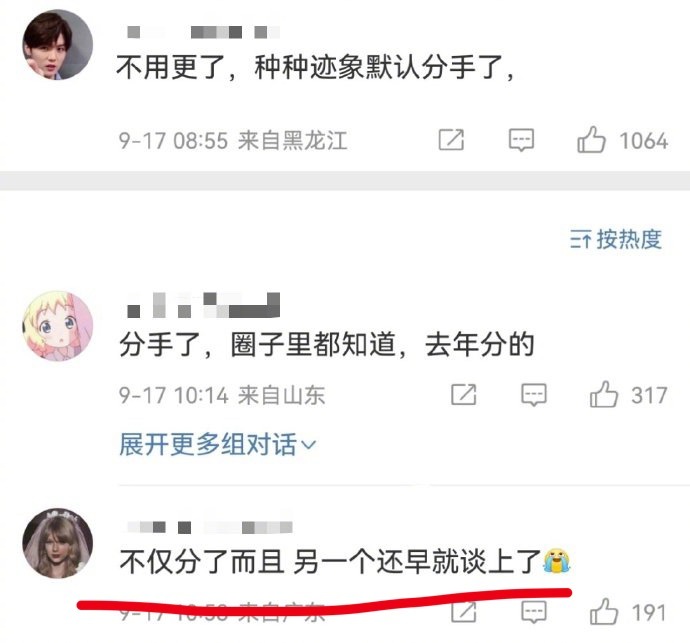690x643 pixels.
Task: Like the comment with 1064 likes
Action: 591,140
